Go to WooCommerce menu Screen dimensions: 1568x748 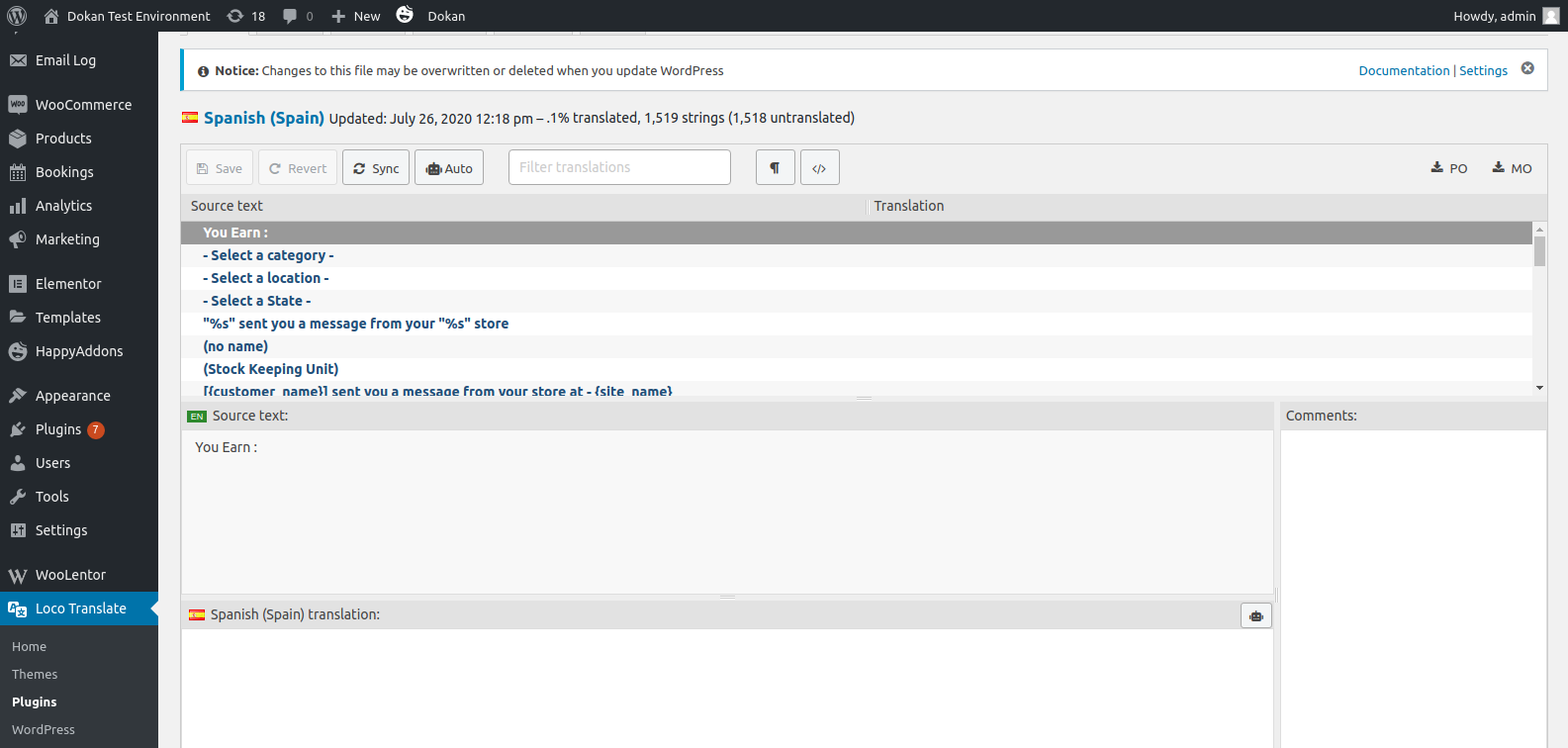coord(79,105)
